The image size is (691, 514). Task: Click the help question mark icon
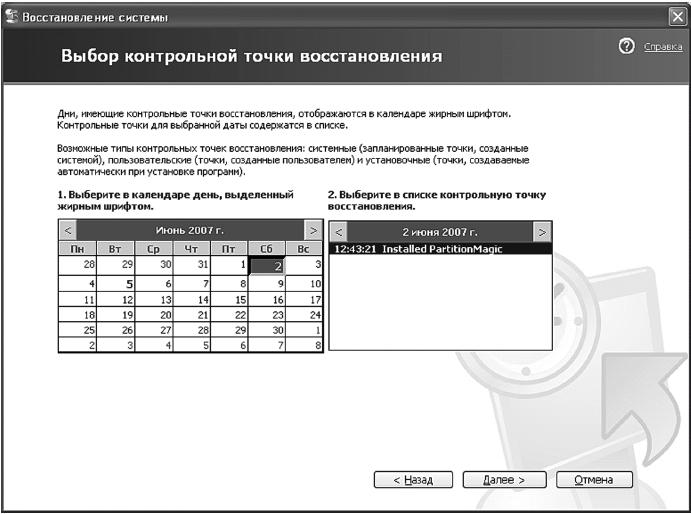pyautogui.click(x=627, y=47)
